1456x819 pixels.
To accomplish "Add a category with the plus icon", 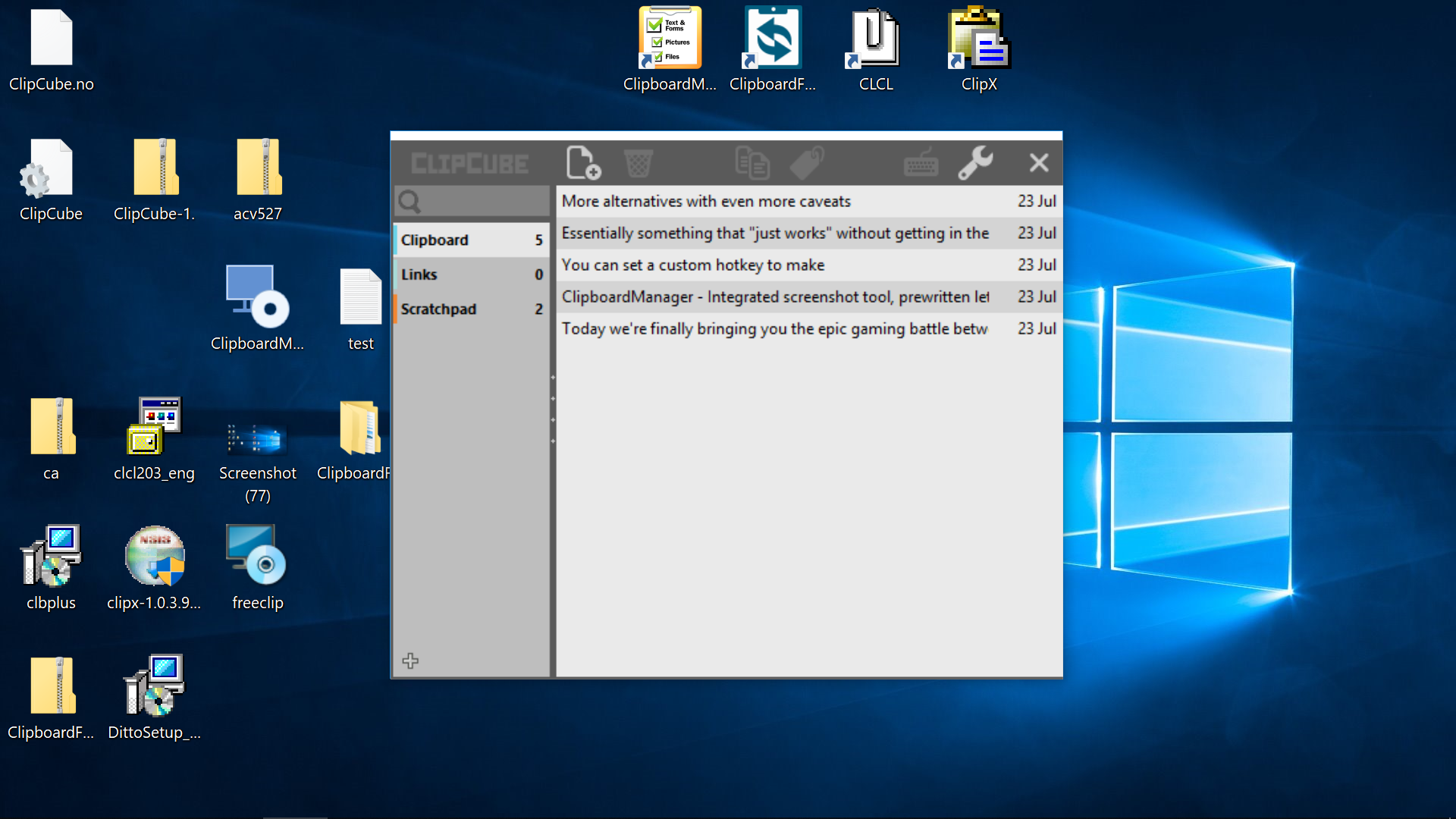I will (410, 661).
